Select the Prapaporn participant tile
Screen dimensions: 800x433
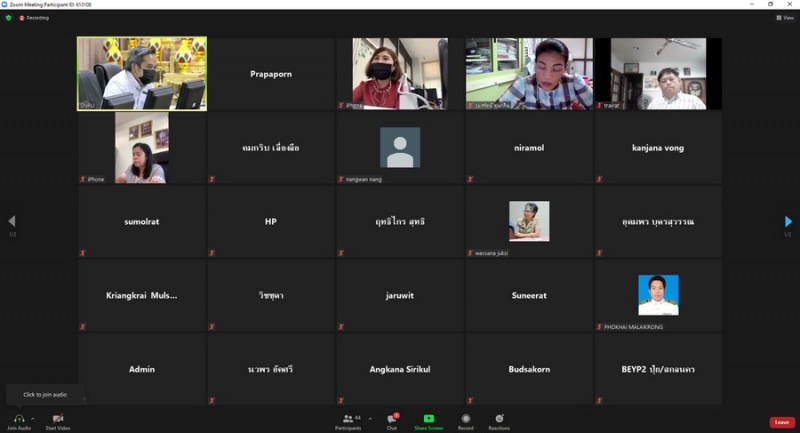pos(271,74)
